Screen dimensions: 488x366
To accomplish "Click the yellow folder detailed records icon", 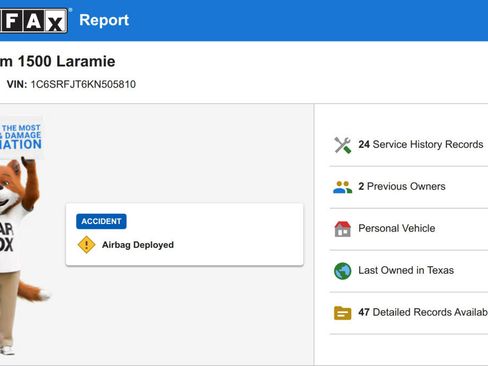I will (343, 313).
